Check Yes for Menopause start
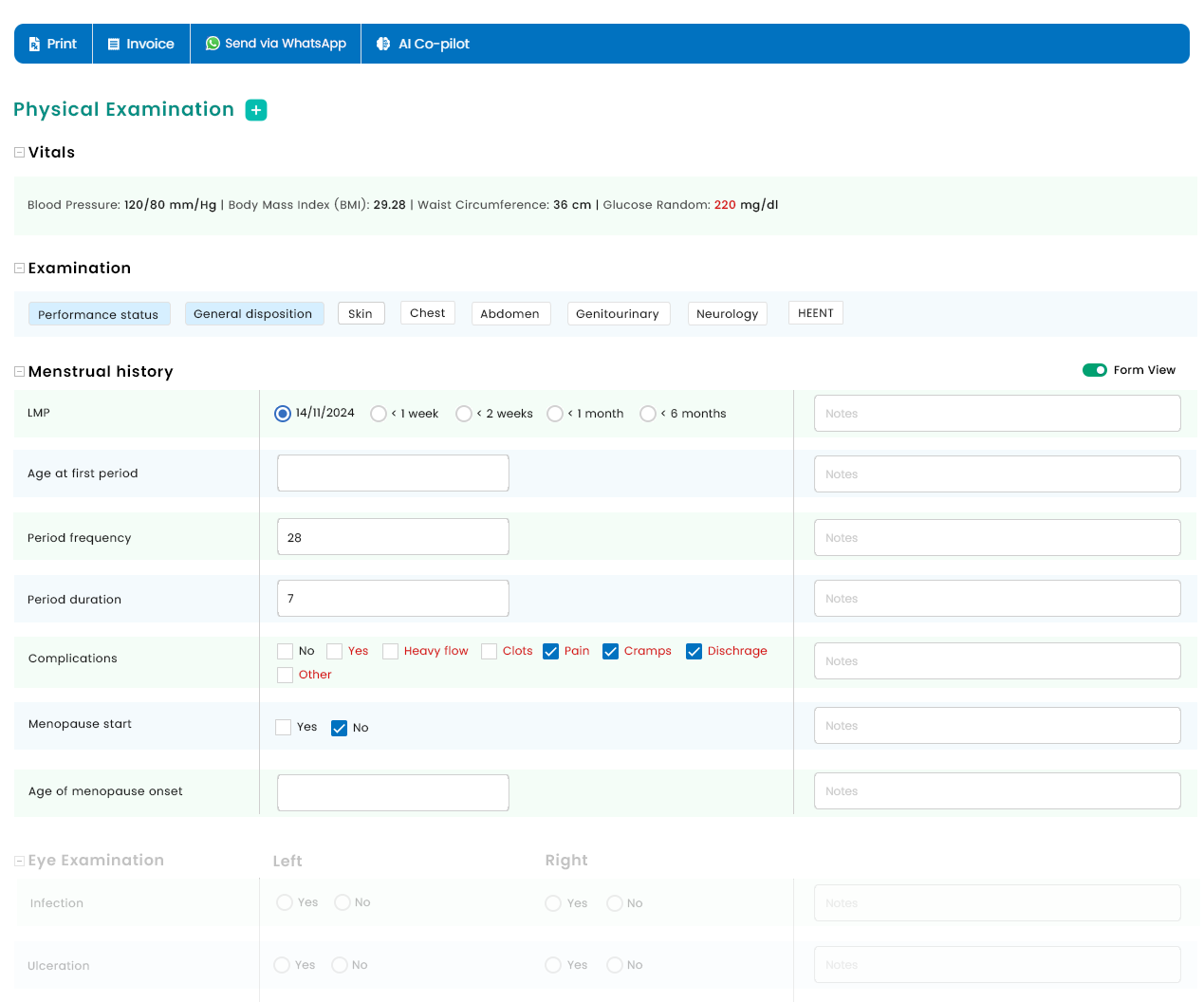Viewport: 1204px width, 1002px height. [283, 727]
